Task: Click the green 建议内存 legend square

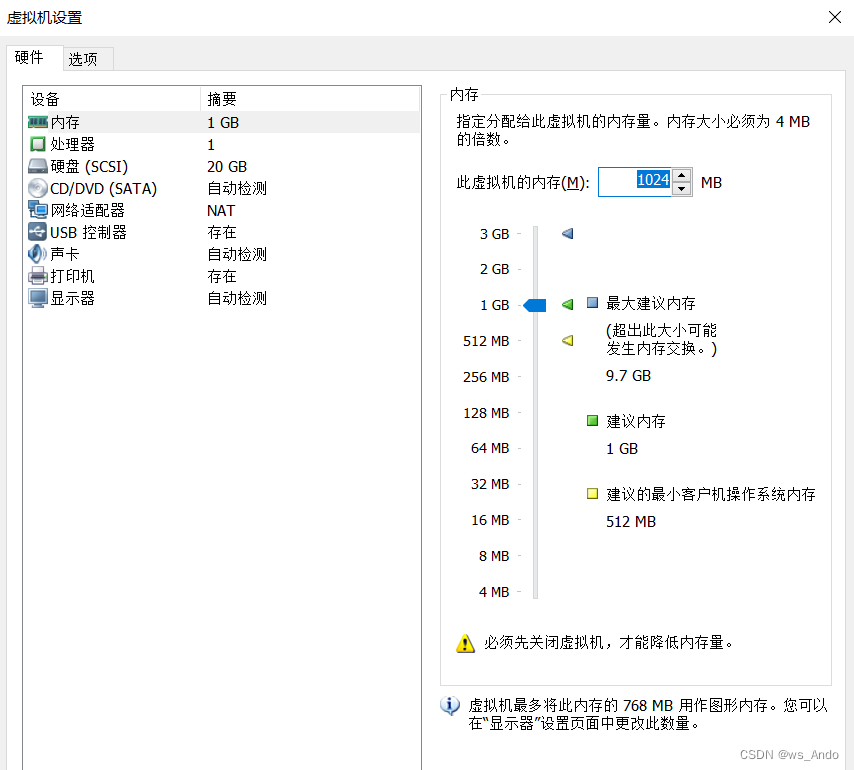Action: 593,420
